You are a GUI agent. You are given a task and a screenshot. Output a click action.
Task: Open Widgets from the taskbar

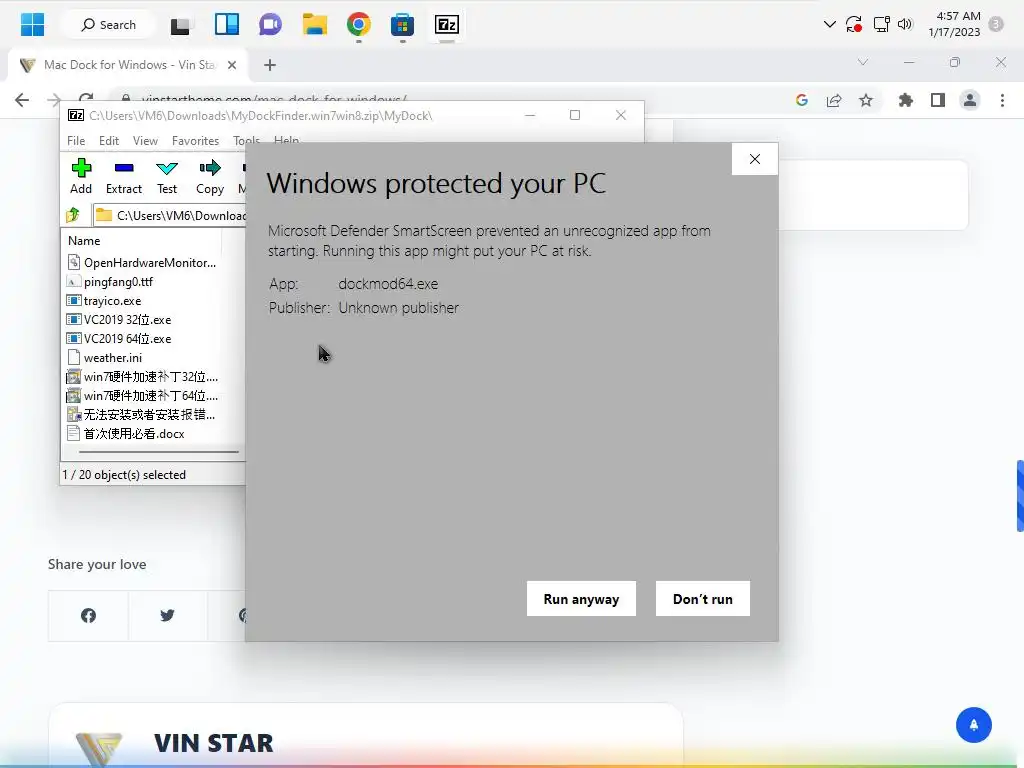[x=227, y=25]
